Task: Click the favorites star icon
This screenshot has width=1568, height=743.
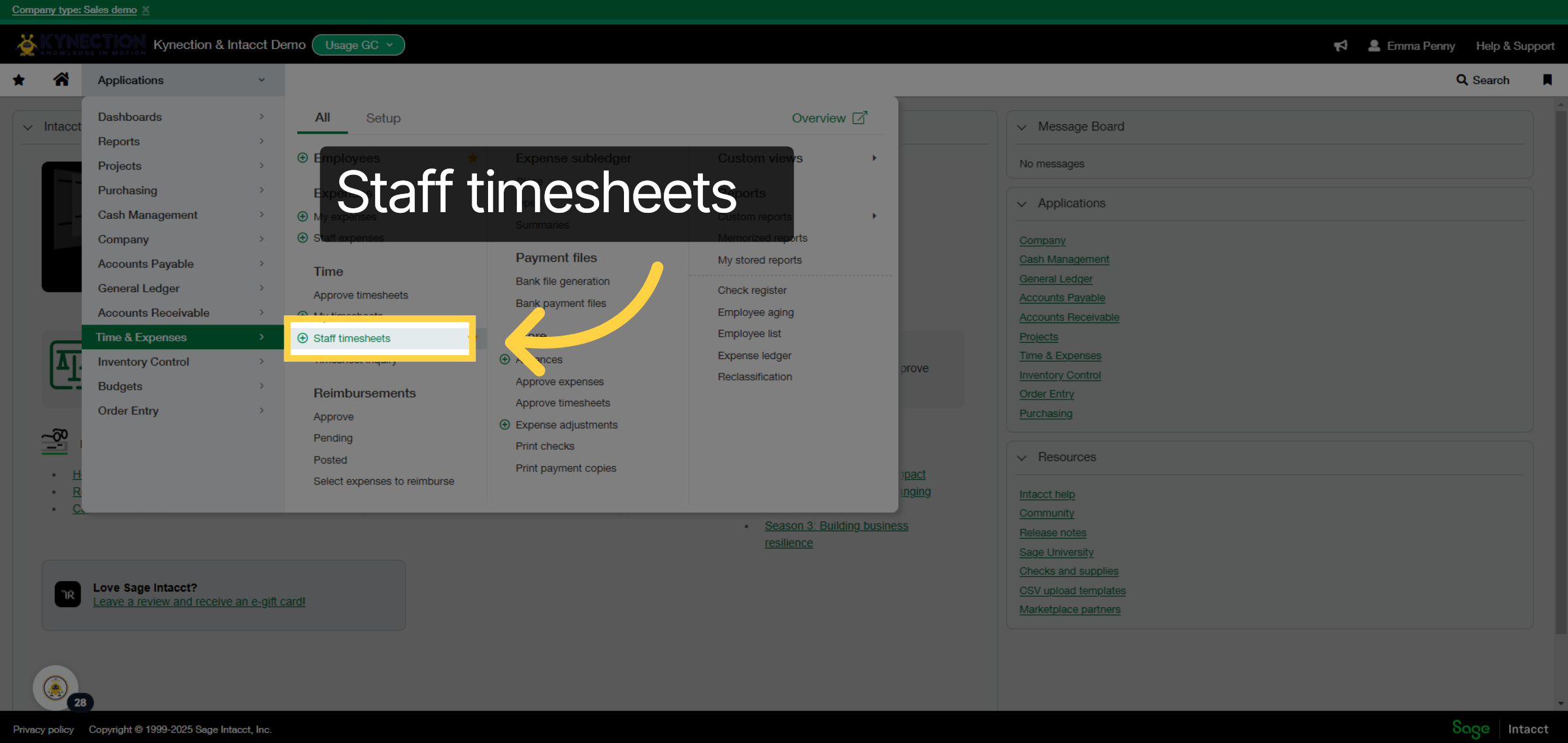Action: [x=19, y=80]
